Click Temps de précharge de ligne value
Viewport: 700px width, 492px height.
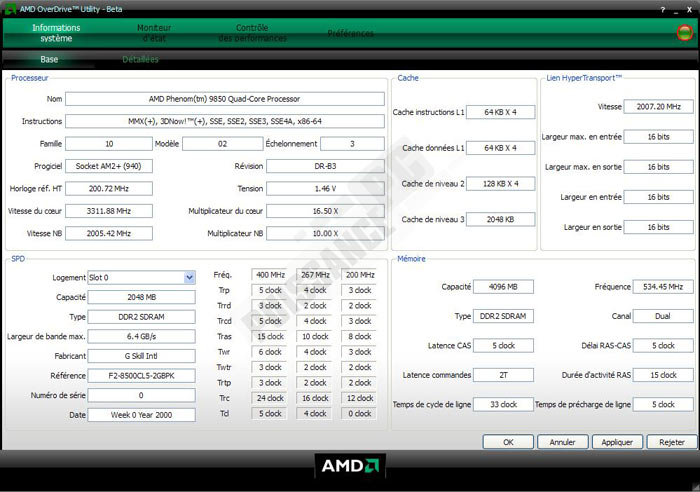[663, 404]
